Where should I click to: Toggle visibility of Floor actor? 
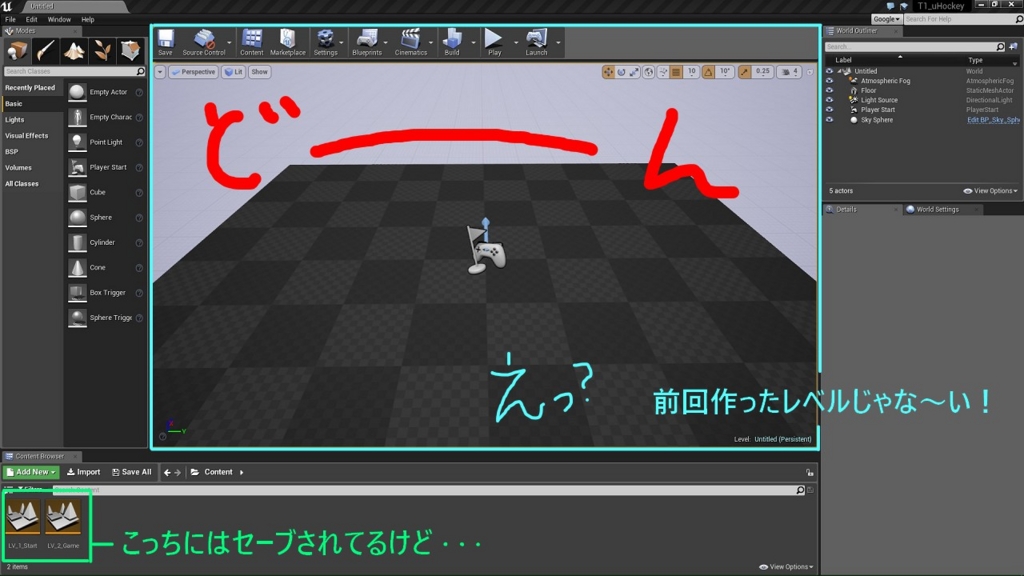click(829, 91)
